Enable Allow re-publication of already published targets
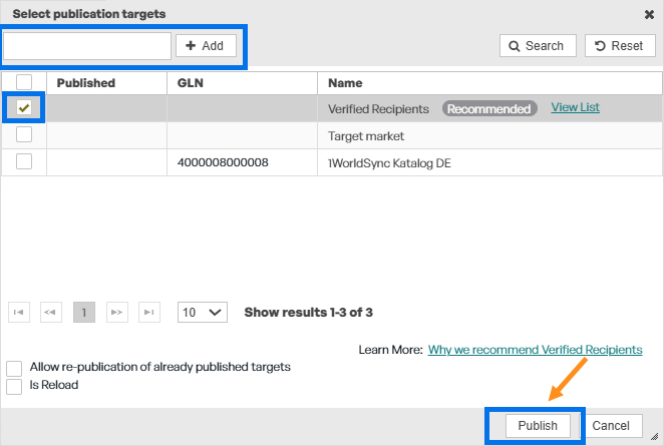 (x=14, y=368)
